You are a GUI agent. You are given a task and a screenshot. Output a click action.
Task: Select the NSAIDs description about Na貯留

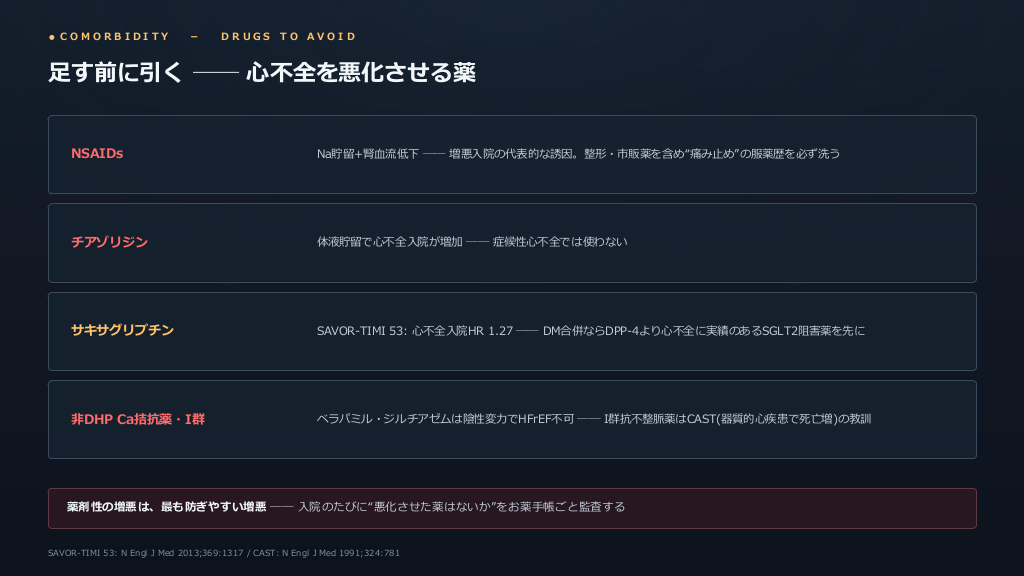point(578,154)
